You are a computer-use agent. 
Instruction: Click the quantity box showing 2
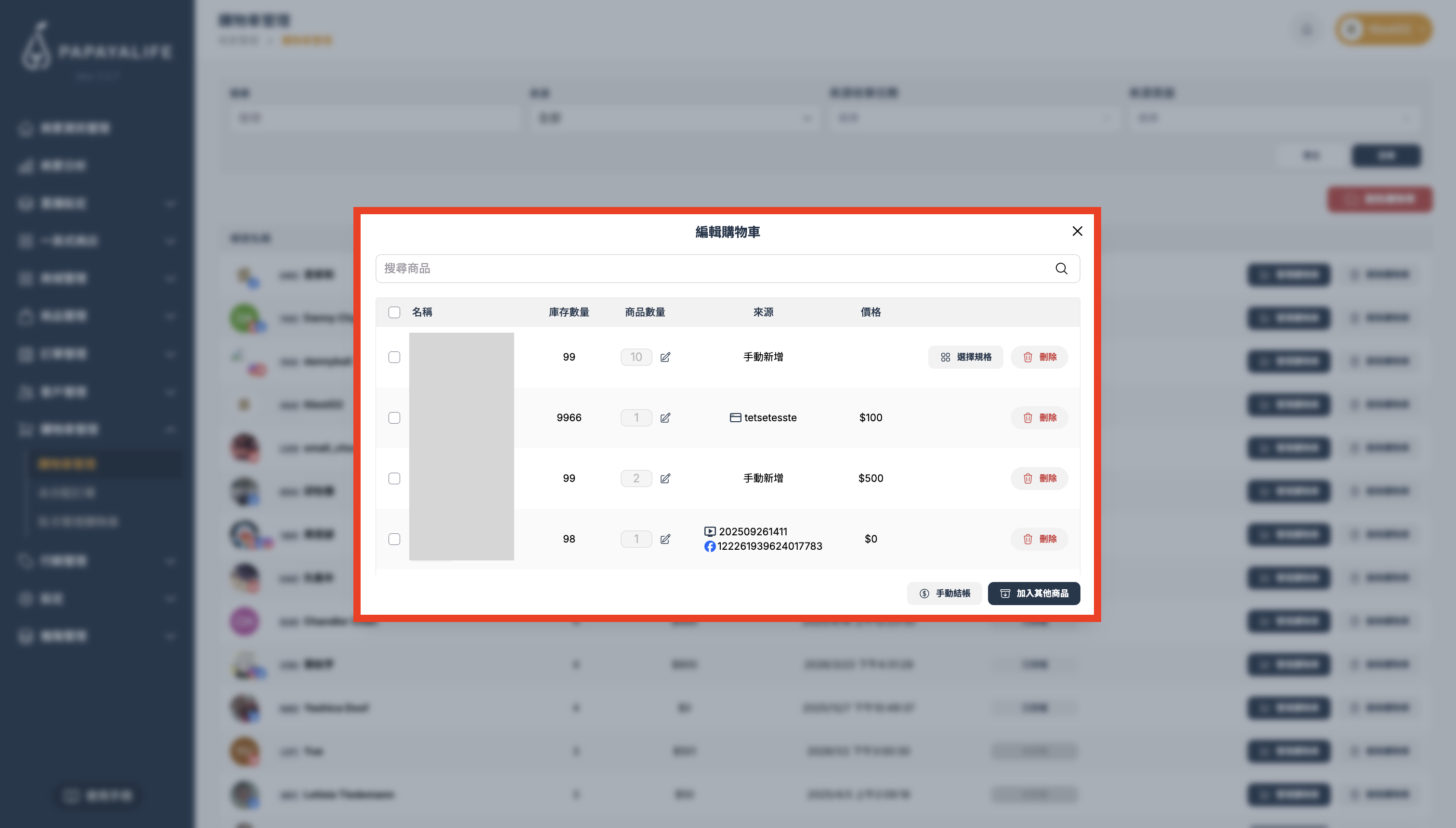pos(636,478)
